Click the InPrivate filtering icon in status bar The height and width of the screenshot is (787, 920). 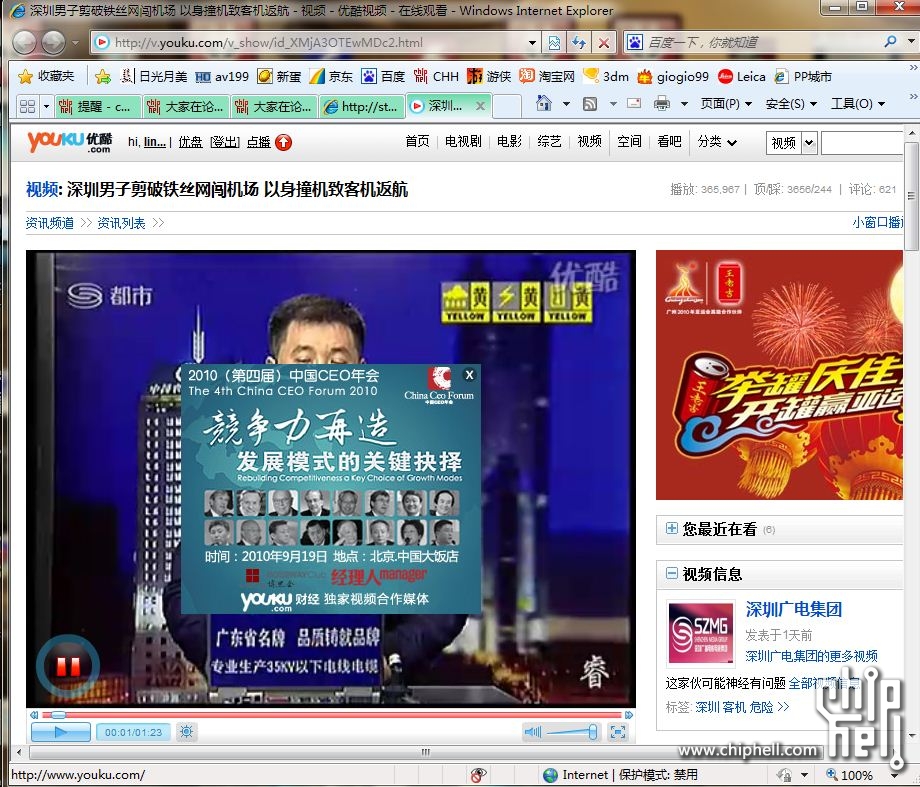(x=479, y=775)
